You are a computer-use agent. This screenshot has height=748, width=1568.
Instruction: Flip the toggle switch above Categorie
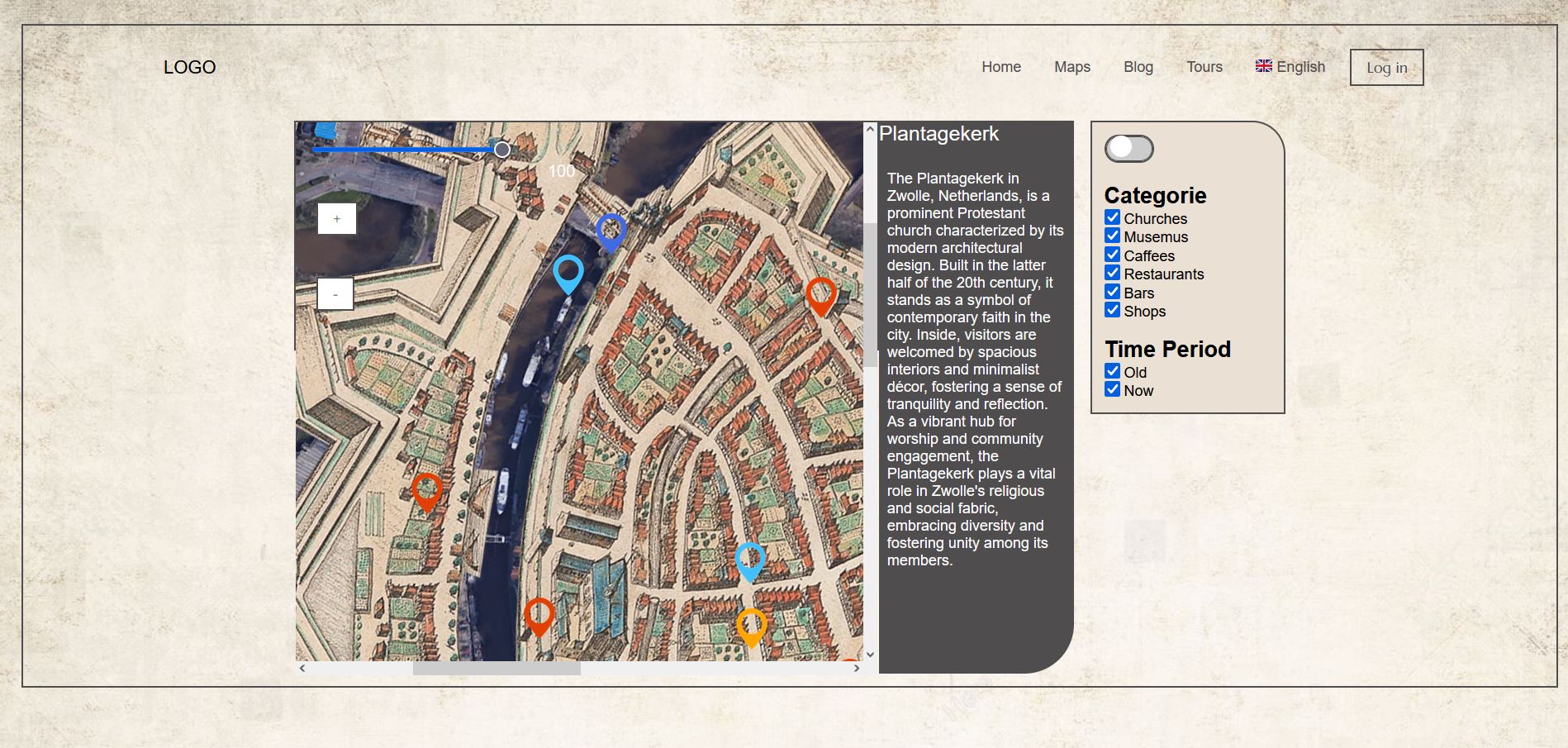1128,149
